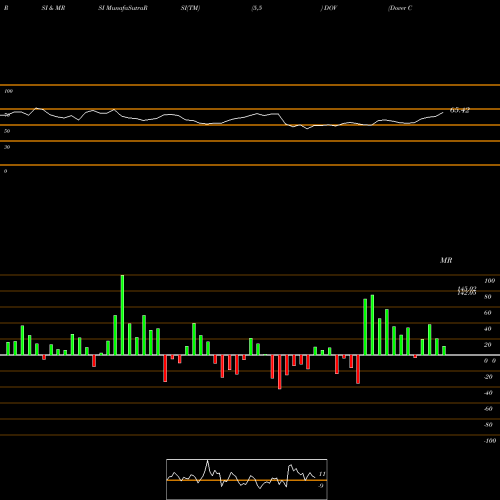Click the 'SI MunafaSutraR' header label

click(123, 8)
